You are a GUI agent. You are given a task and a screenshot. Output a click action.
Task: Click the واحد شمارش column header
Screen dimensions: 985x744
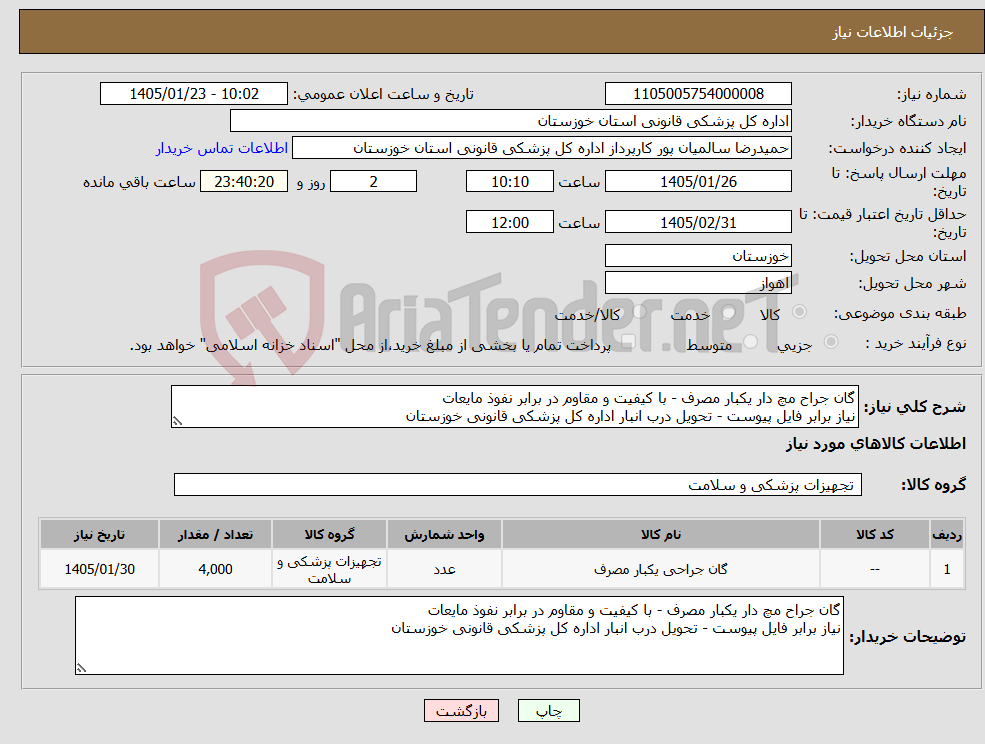444,534
